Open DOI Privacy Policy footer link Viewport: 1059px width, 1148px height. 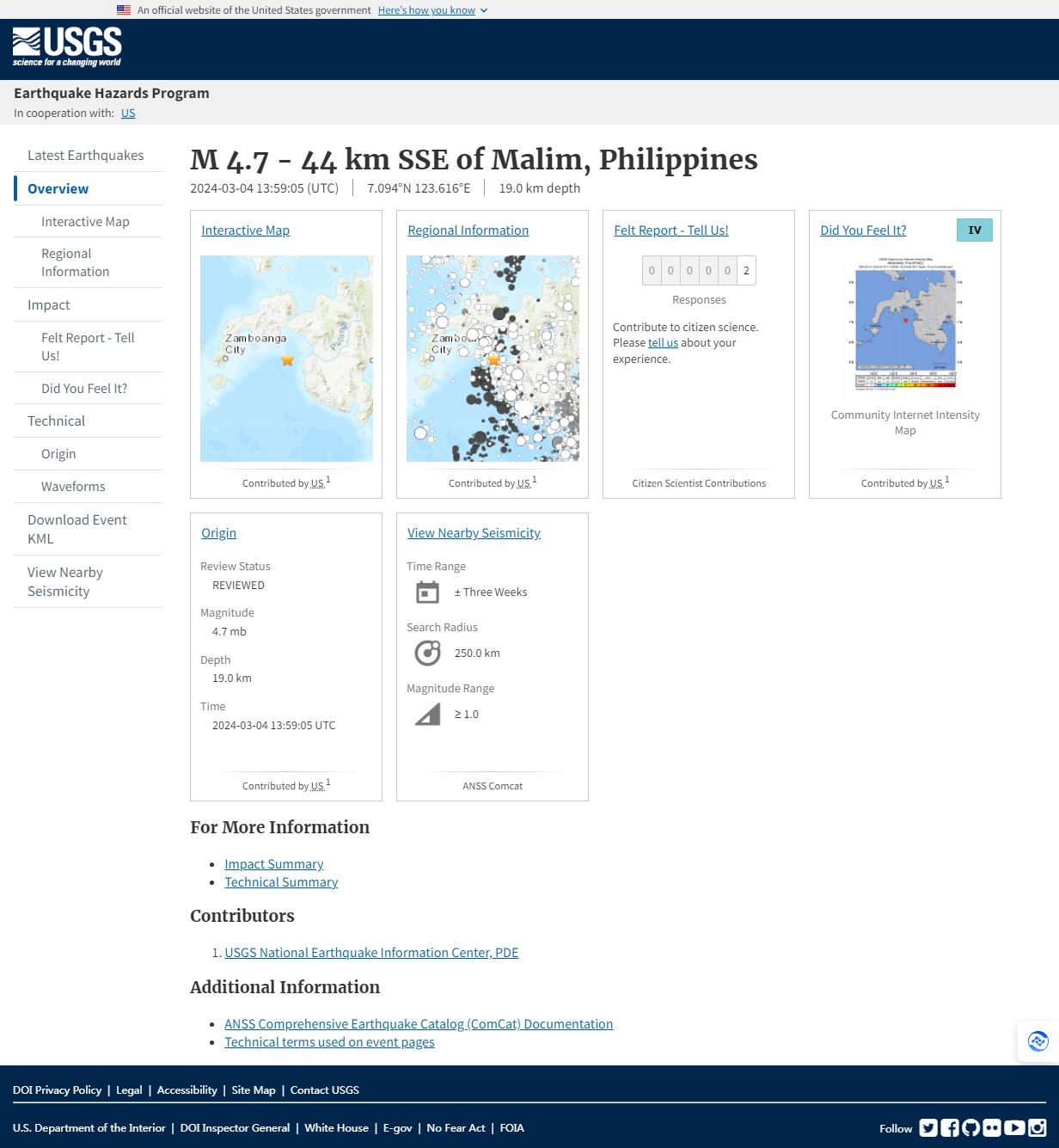[57, 1090]
